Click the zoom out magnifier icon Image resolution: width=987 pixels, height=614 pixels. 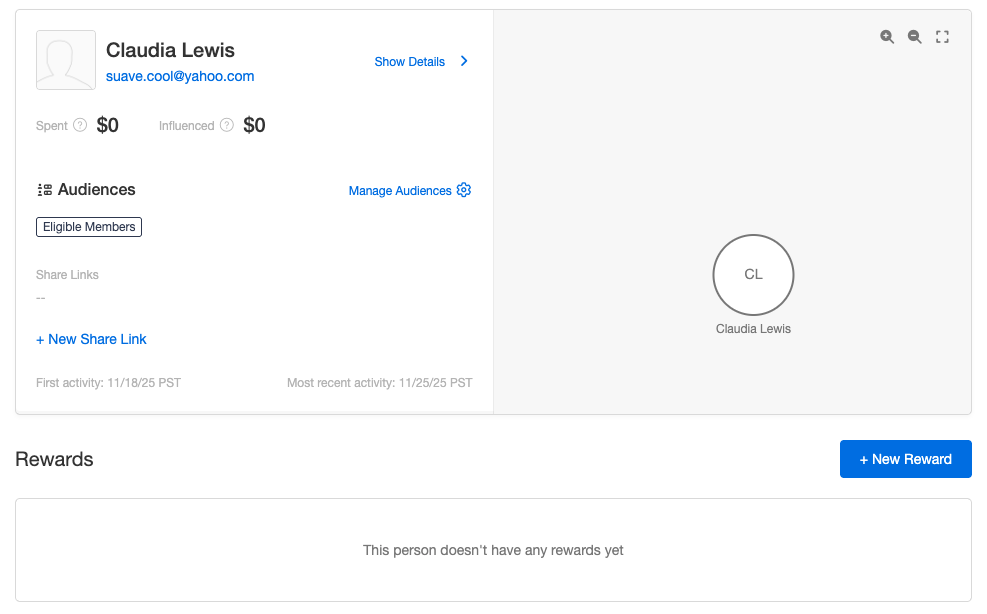click(x=915, y=37)
